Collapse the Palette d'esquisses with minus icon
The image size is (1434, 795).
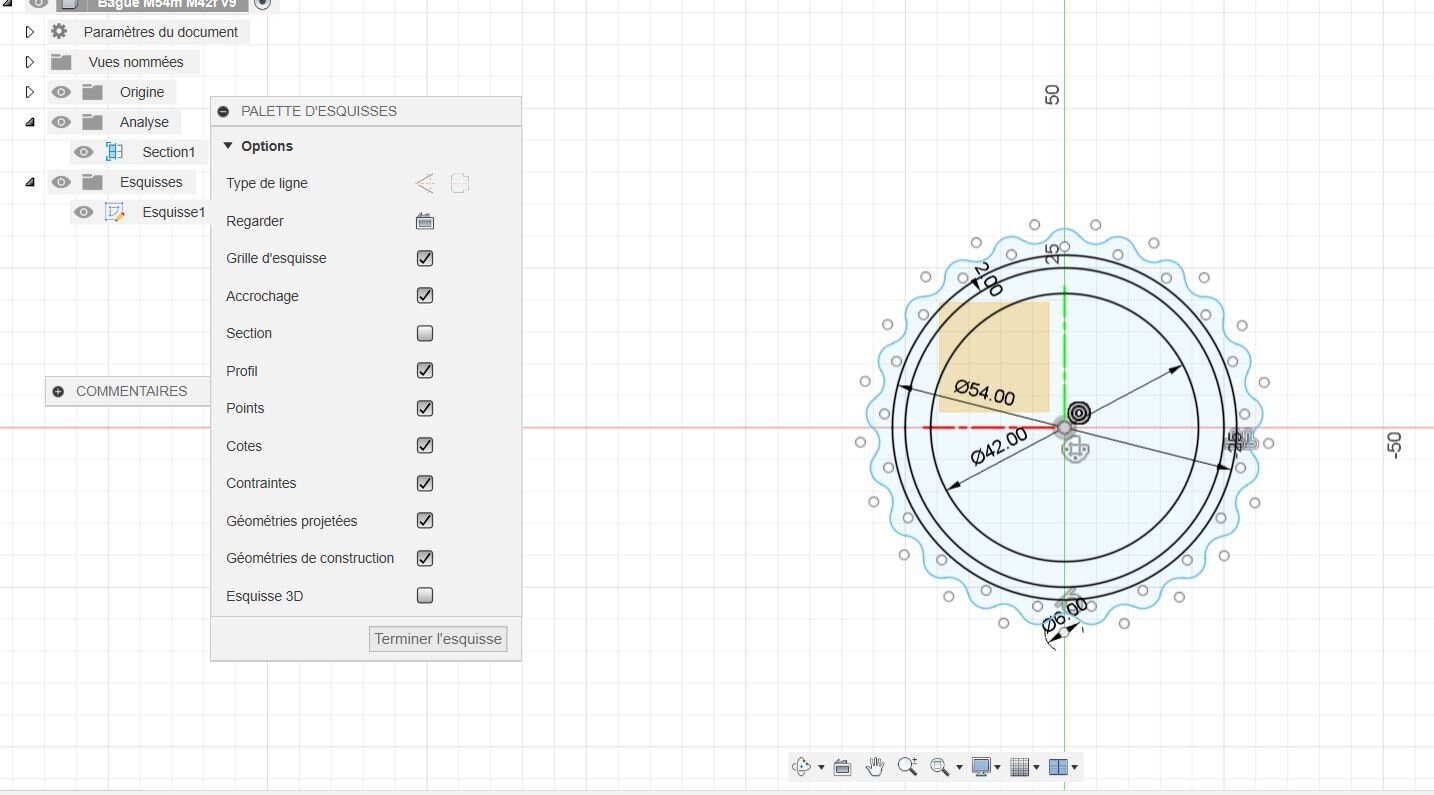pyautogui.click(x=223, y=111)
